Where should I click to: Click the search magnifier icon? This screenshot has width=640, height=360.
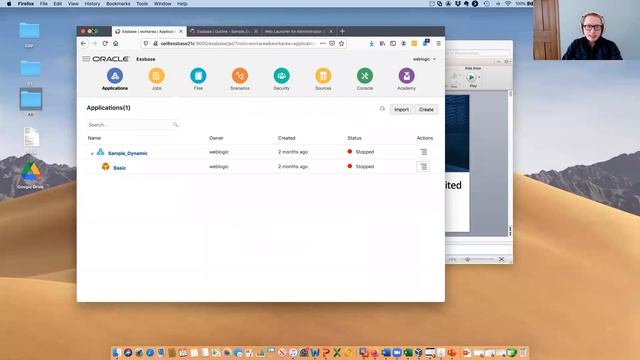(x=176, y=124)
